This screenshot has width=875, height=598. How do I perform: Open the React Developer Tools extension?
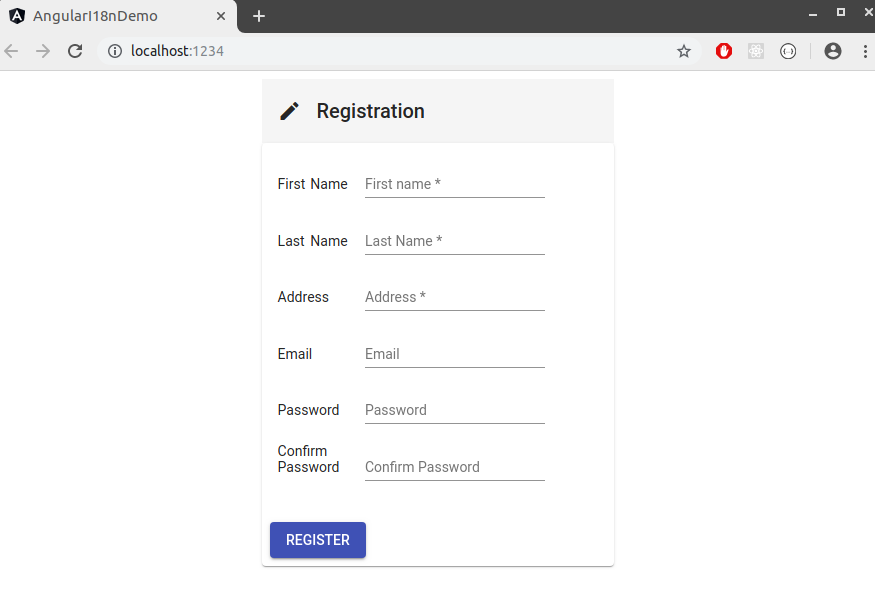tap(756, 51)
